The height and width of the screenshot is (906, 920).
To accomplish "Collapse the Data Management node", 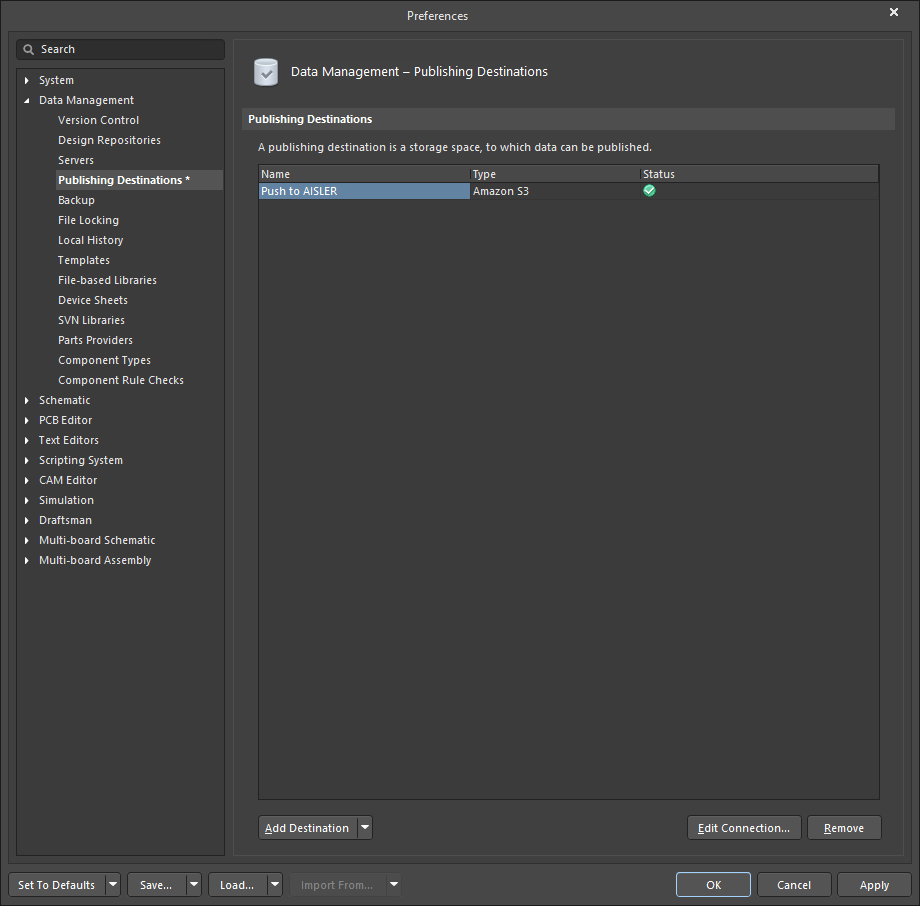I will click(x=26, y=100).
